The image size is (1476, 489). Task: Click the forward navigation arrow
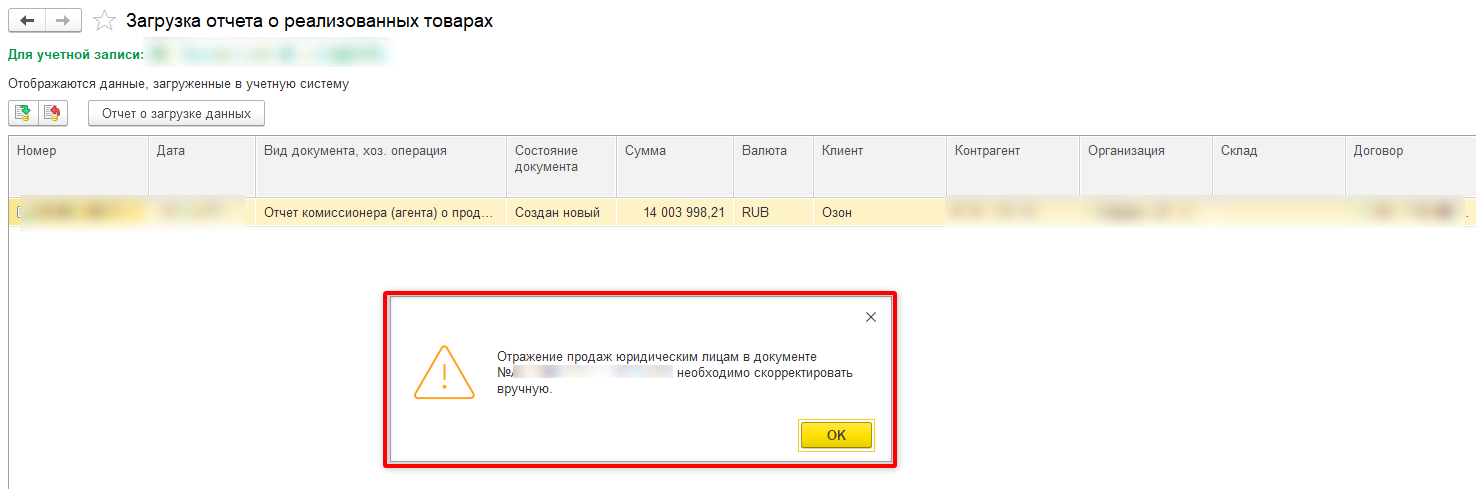point(64,21)
